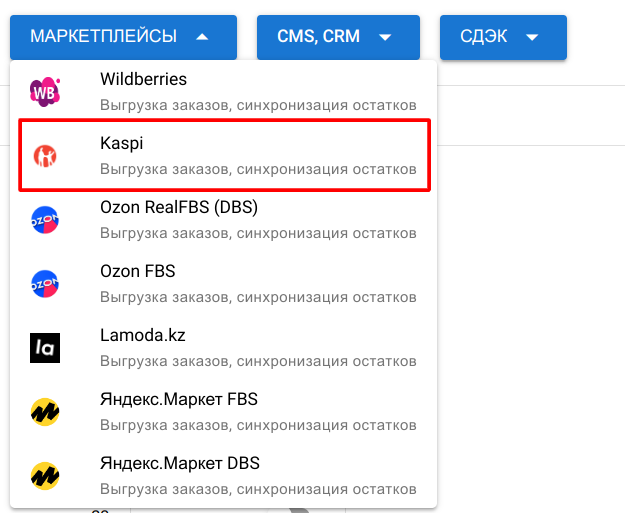Collapse the МАРКЕТПЛЕЙСЫ dropdown
The width and height of the screenshot is (625, 513).
coord(124,37)
